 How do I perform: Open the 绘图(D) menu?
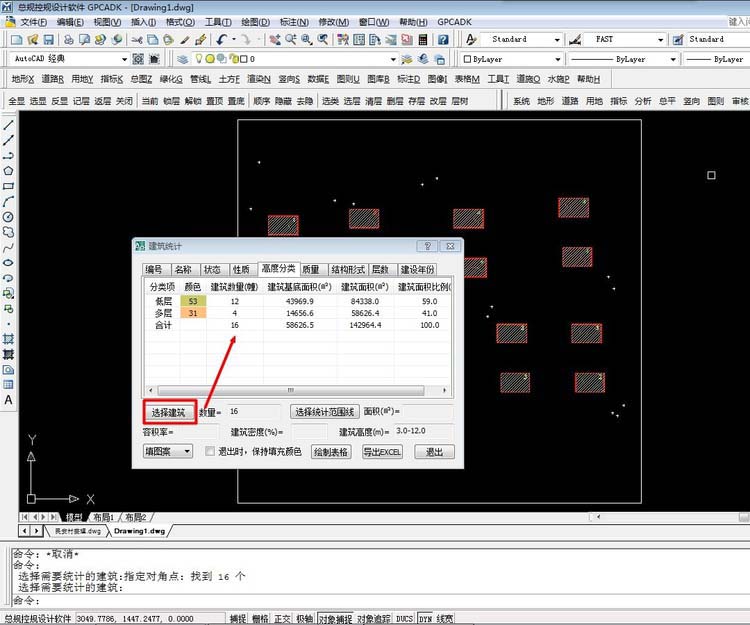[x=255, y=21]
